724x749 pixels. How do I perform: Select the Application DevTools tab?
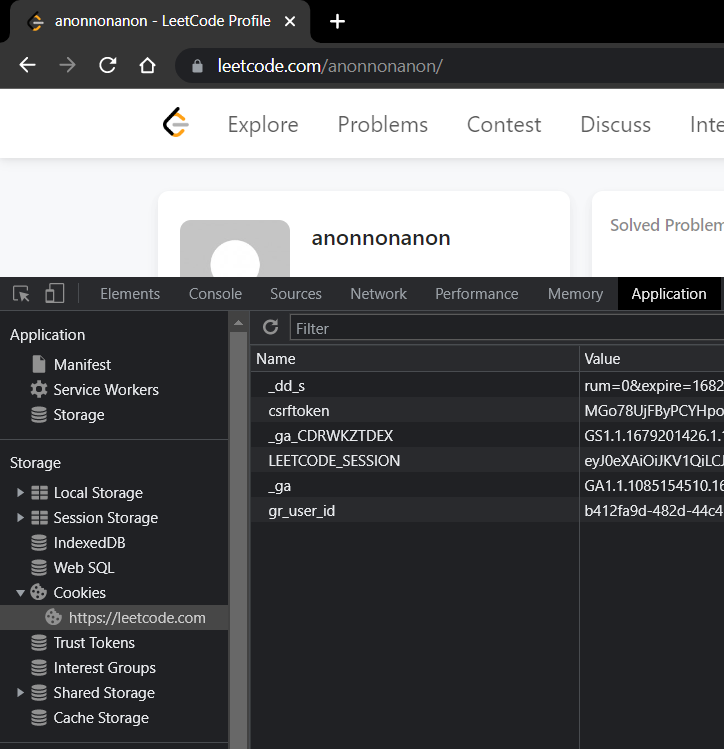tap(669, 294)
